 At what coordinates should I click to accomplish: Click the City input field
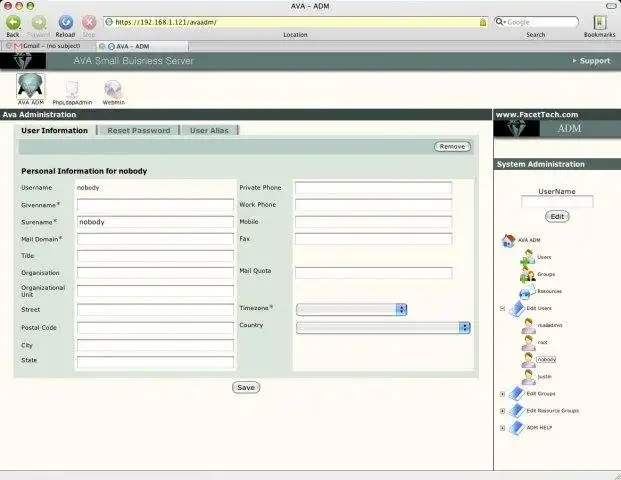(x=155, y=345)
